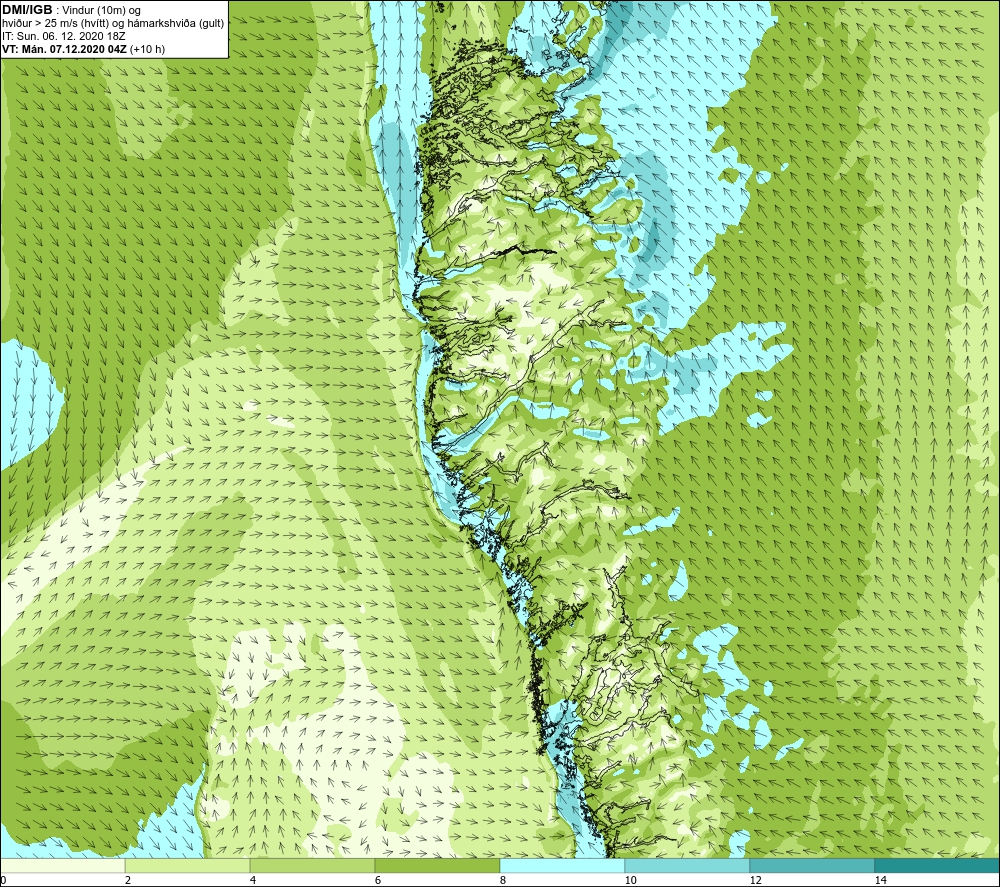Click the darkest teal legend band above 14
1000x887 pixels.
click(938, 866)
